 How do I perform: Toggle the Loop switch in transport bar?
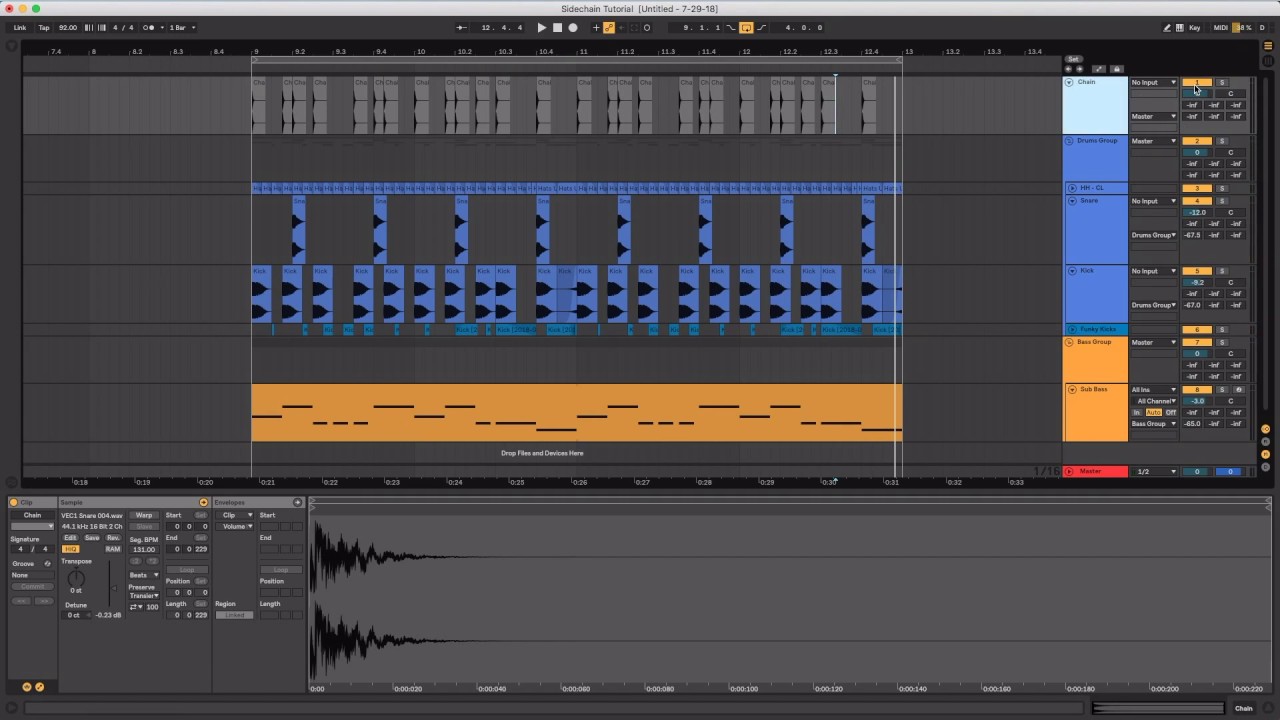tap(746, 28)
